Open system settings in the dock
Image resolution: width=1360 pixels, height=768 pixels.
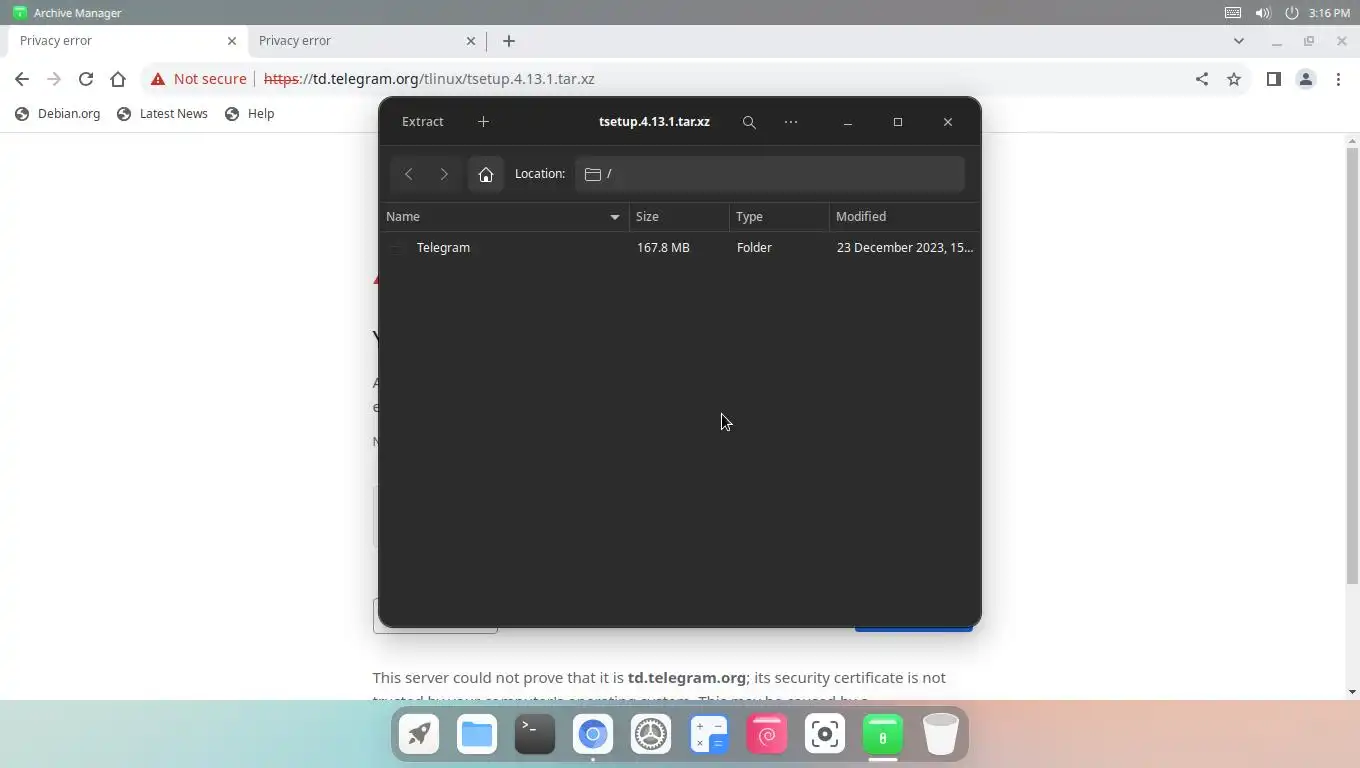(x=651, y=735)
